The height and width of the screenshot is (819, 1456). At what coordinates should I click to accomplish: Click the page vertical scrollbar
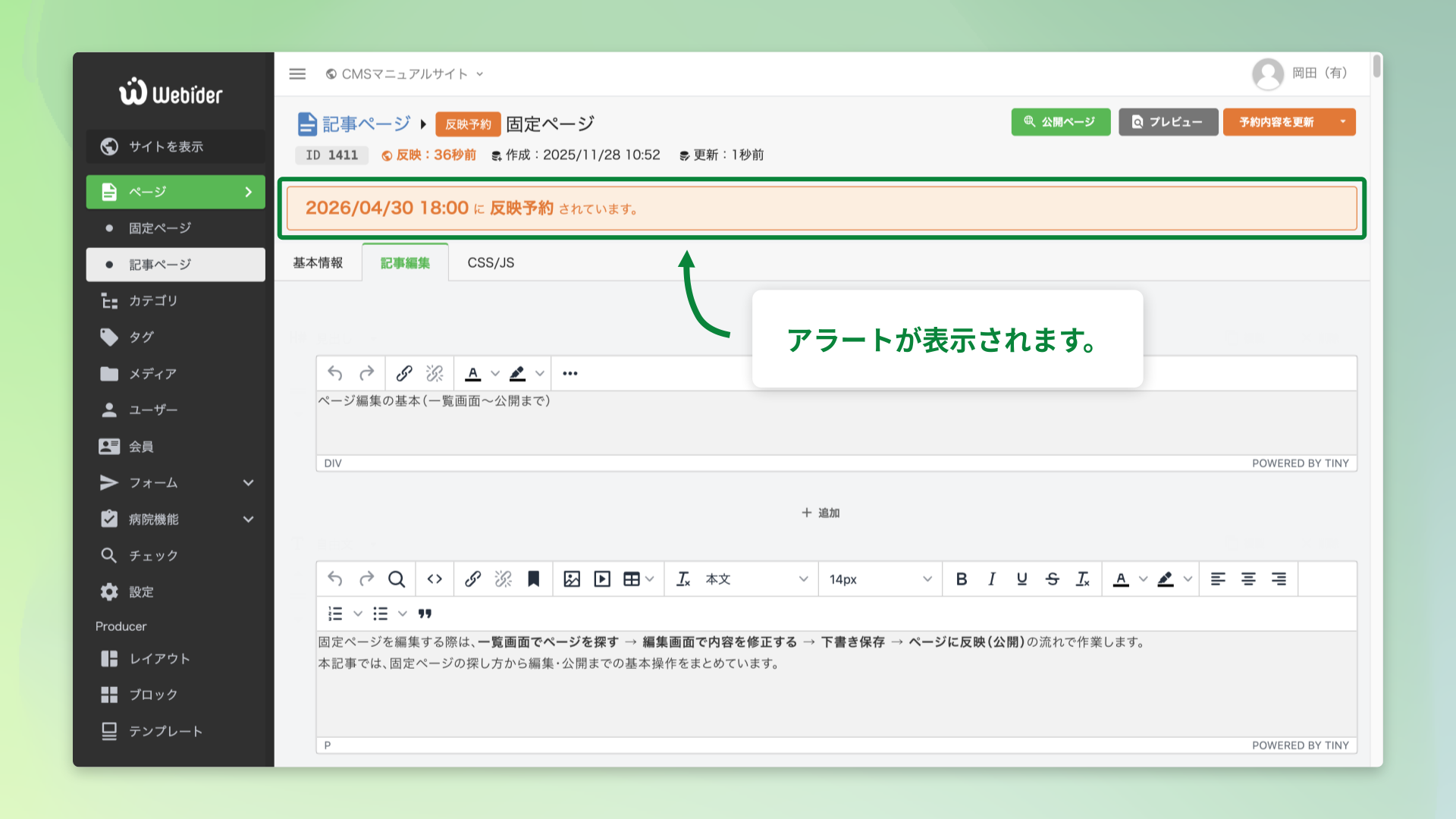[1376, 65]
